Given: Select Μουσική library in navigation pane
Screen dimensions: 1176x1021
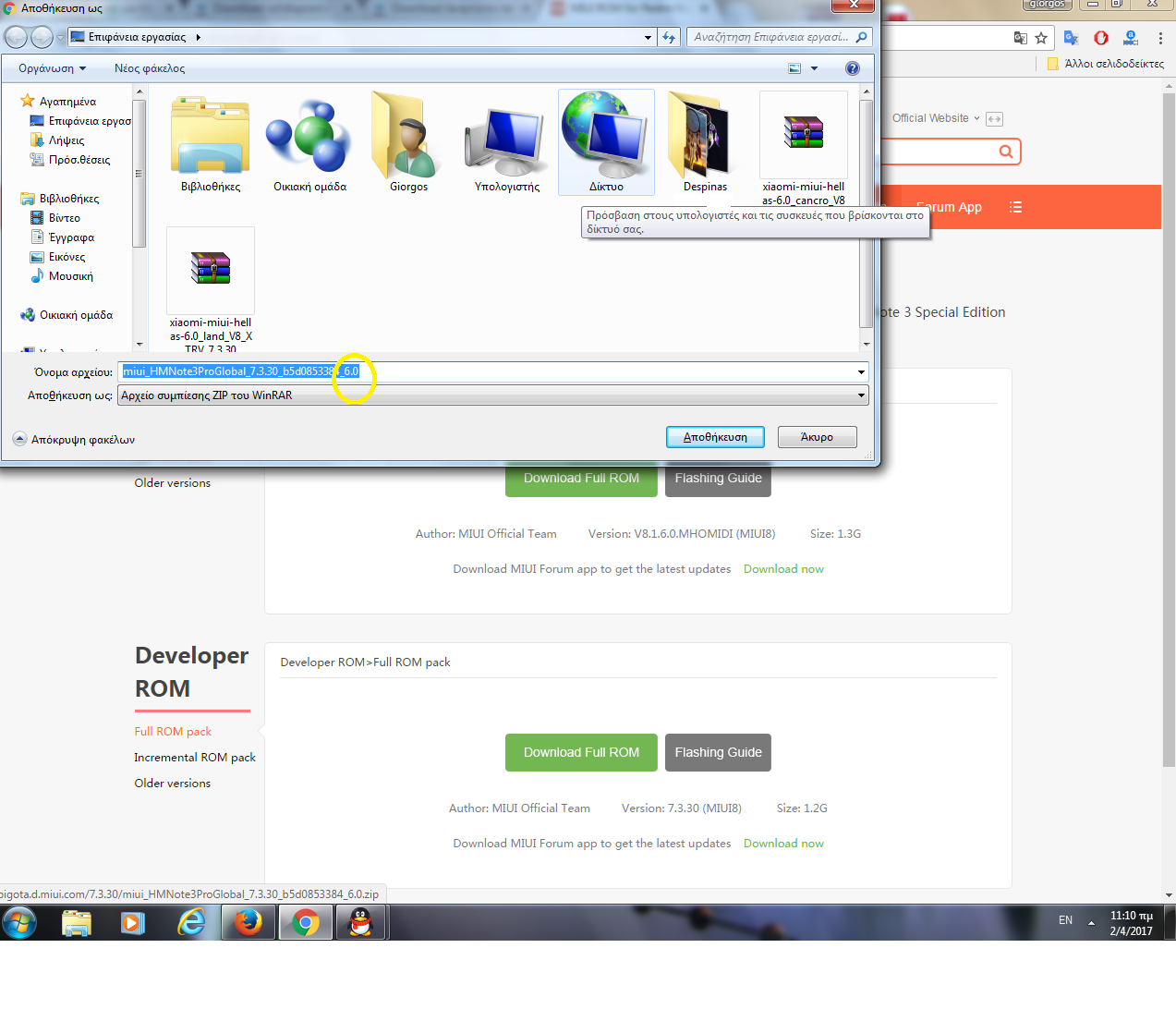Looking at the screenshot, I should pos(62,276).
